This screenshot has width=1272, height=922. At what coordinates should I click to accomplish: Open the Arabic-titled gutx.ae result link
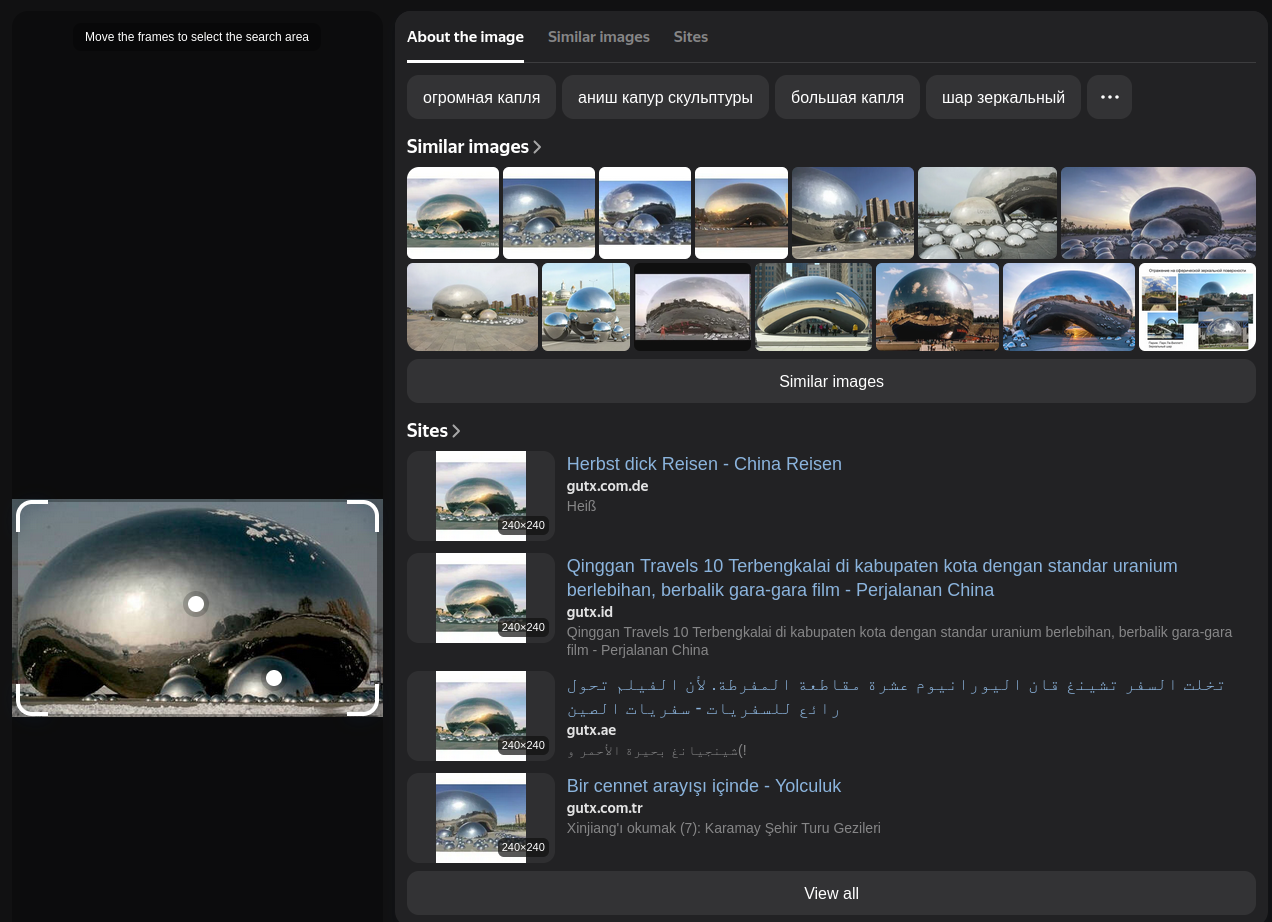tap(896, 696)
